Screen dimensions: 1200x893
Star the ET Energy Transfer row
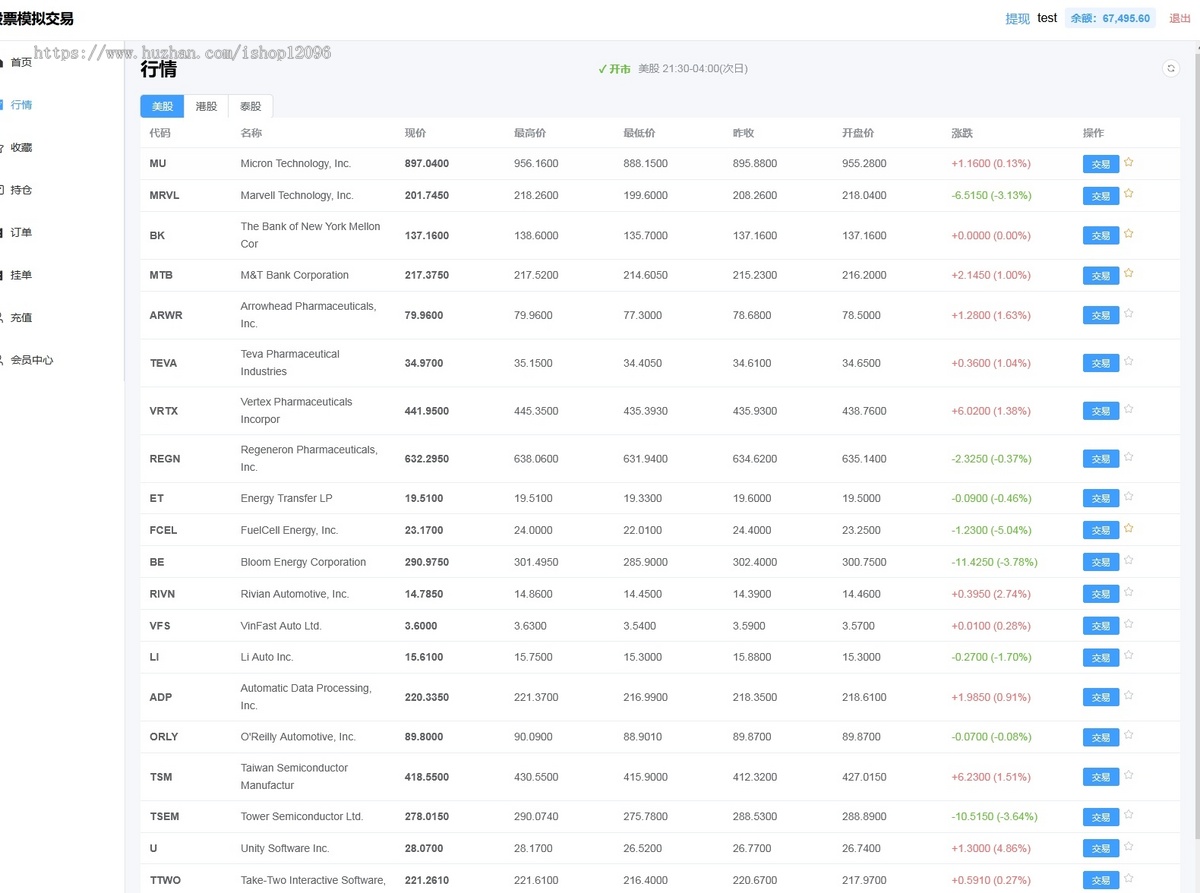(x=1128, y=497)
